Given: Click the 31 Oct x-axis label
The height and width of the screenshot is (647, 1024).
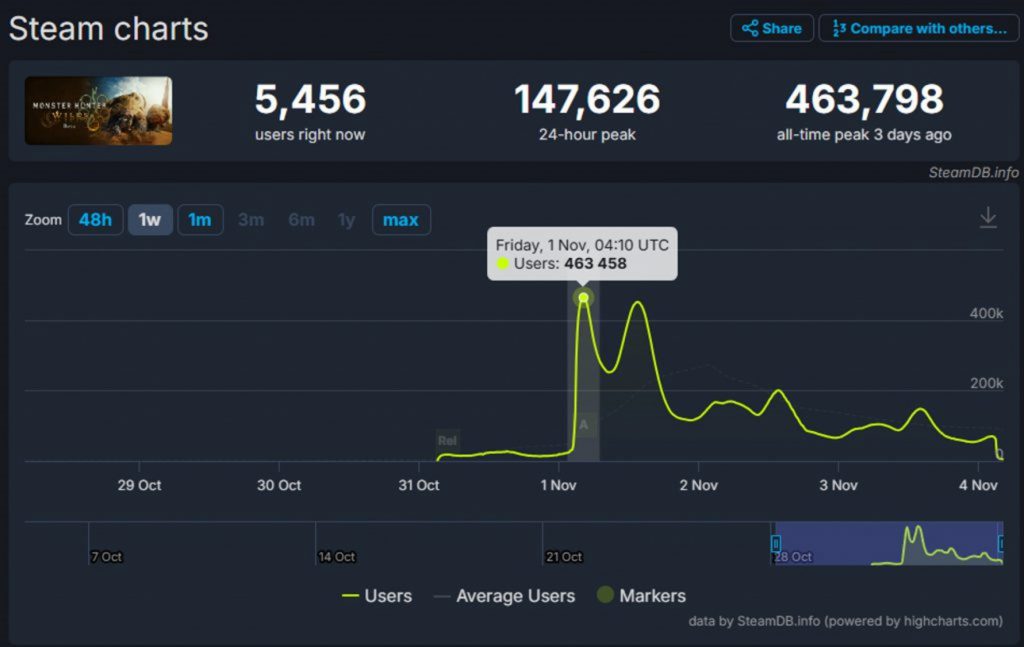Looking at the screenshot, I should point(419,485).
